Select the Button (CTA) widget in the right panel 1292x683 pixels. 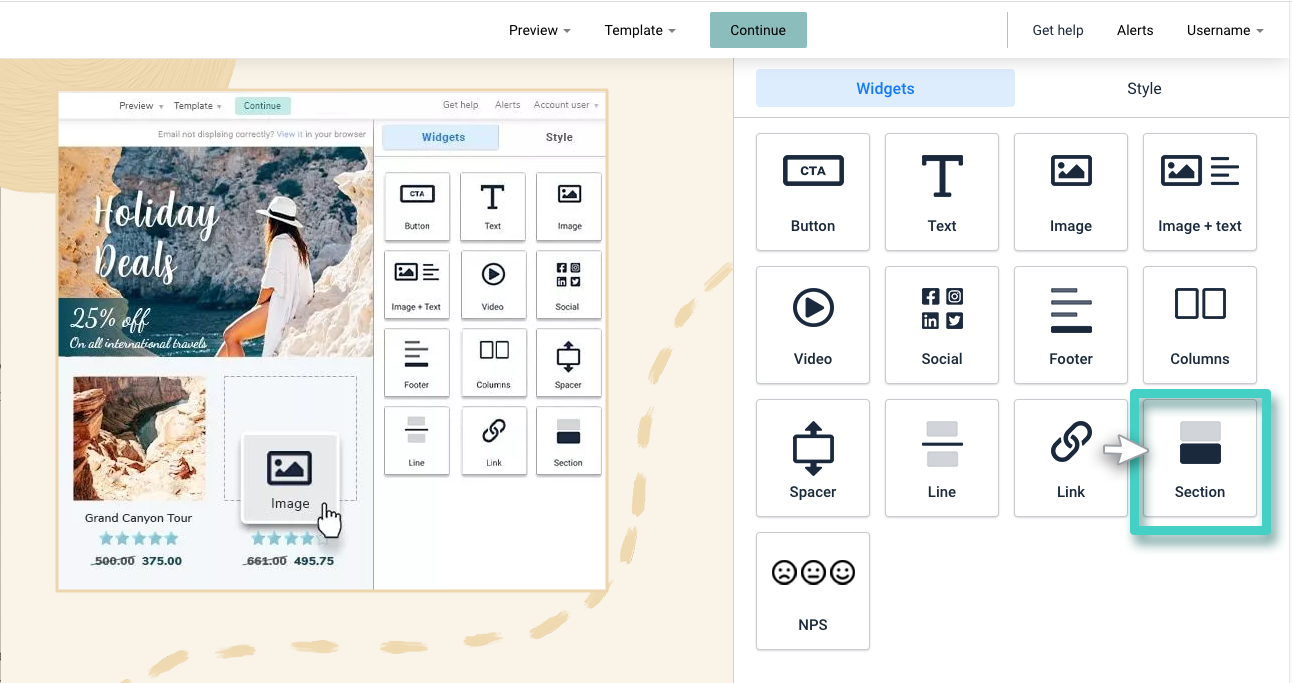click(813, 192)
